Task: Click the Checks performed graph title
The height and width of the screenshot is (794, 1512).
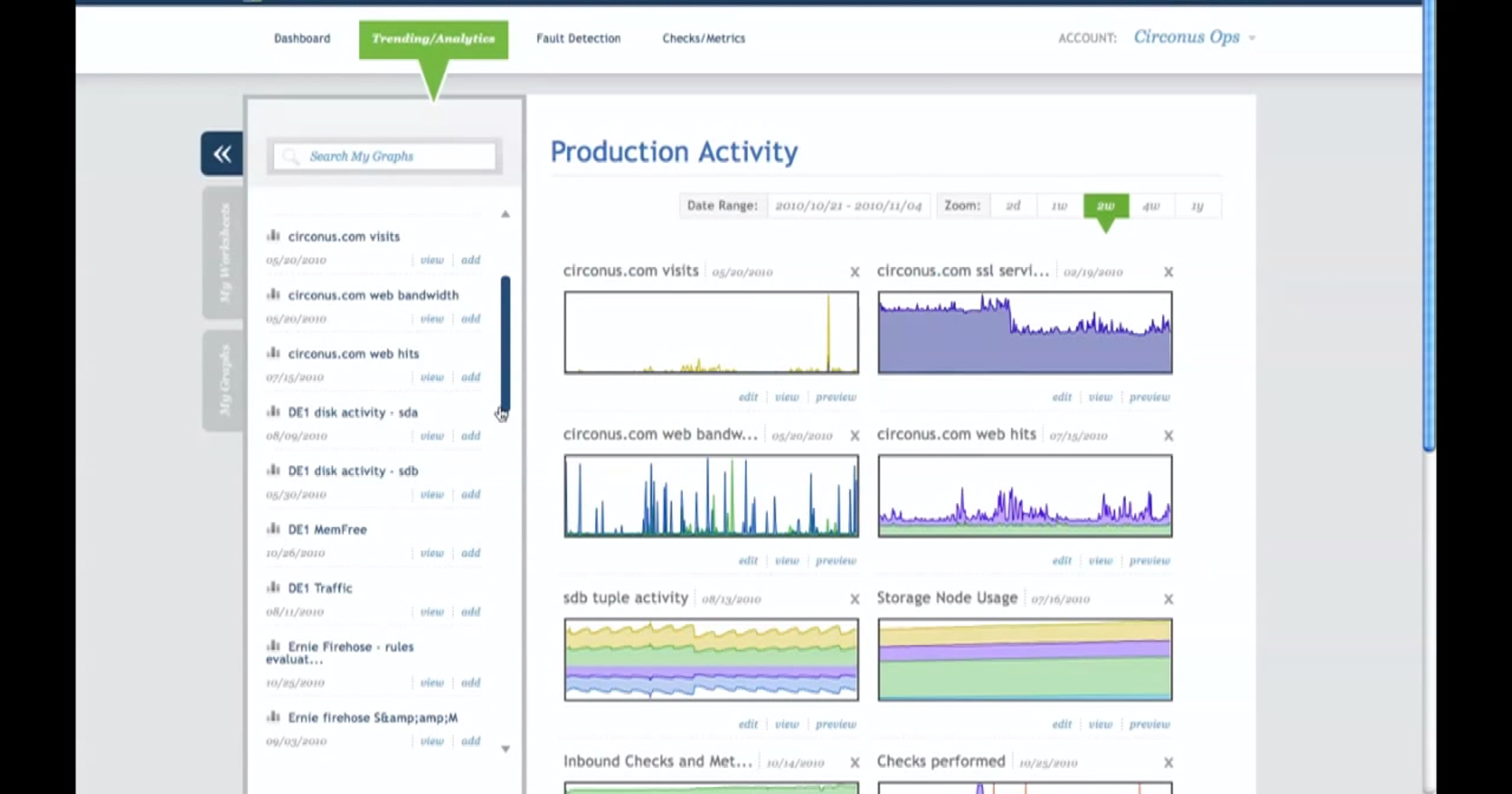Action: (941, 761)
